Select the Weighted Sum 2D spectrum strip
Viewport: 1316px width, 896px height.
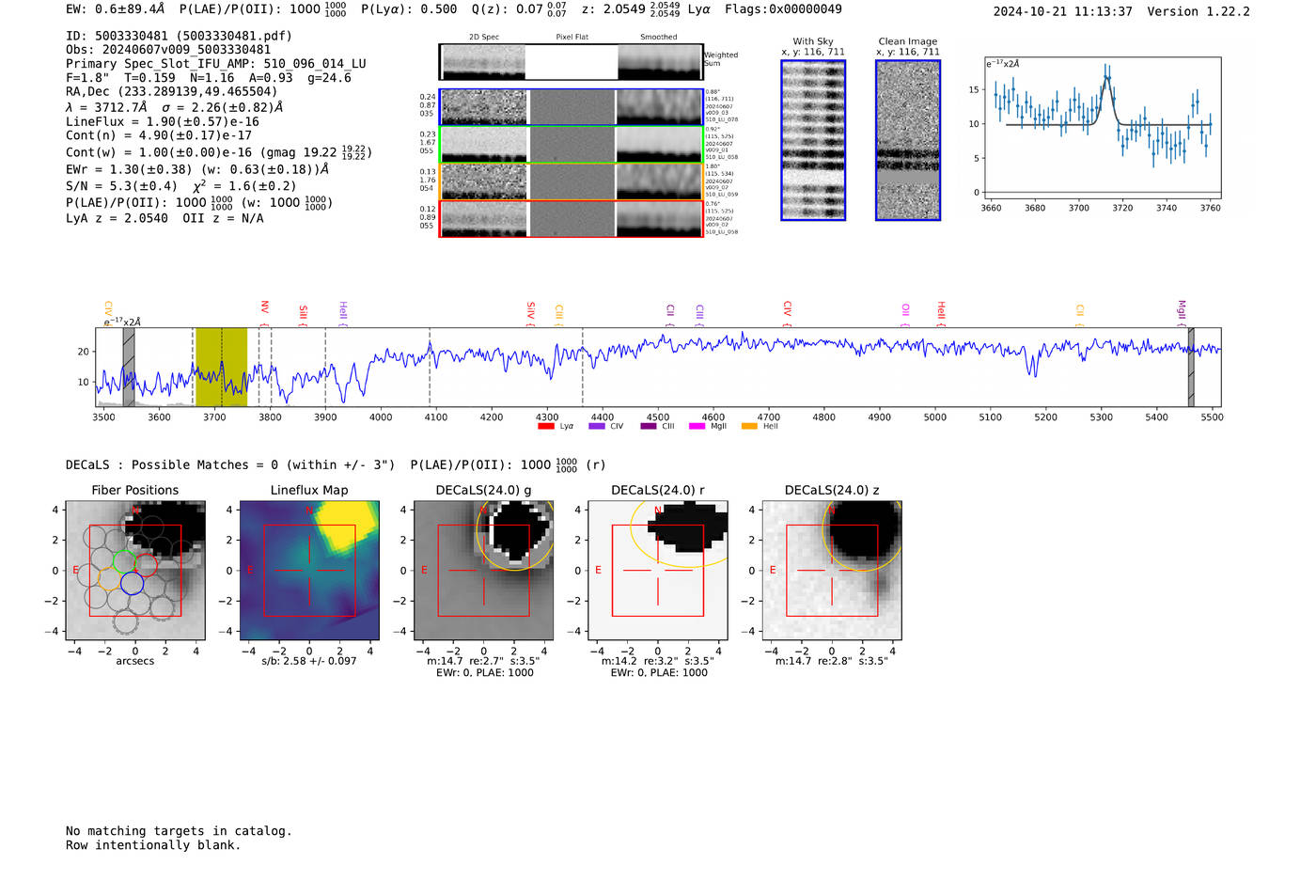click(571, 62)
